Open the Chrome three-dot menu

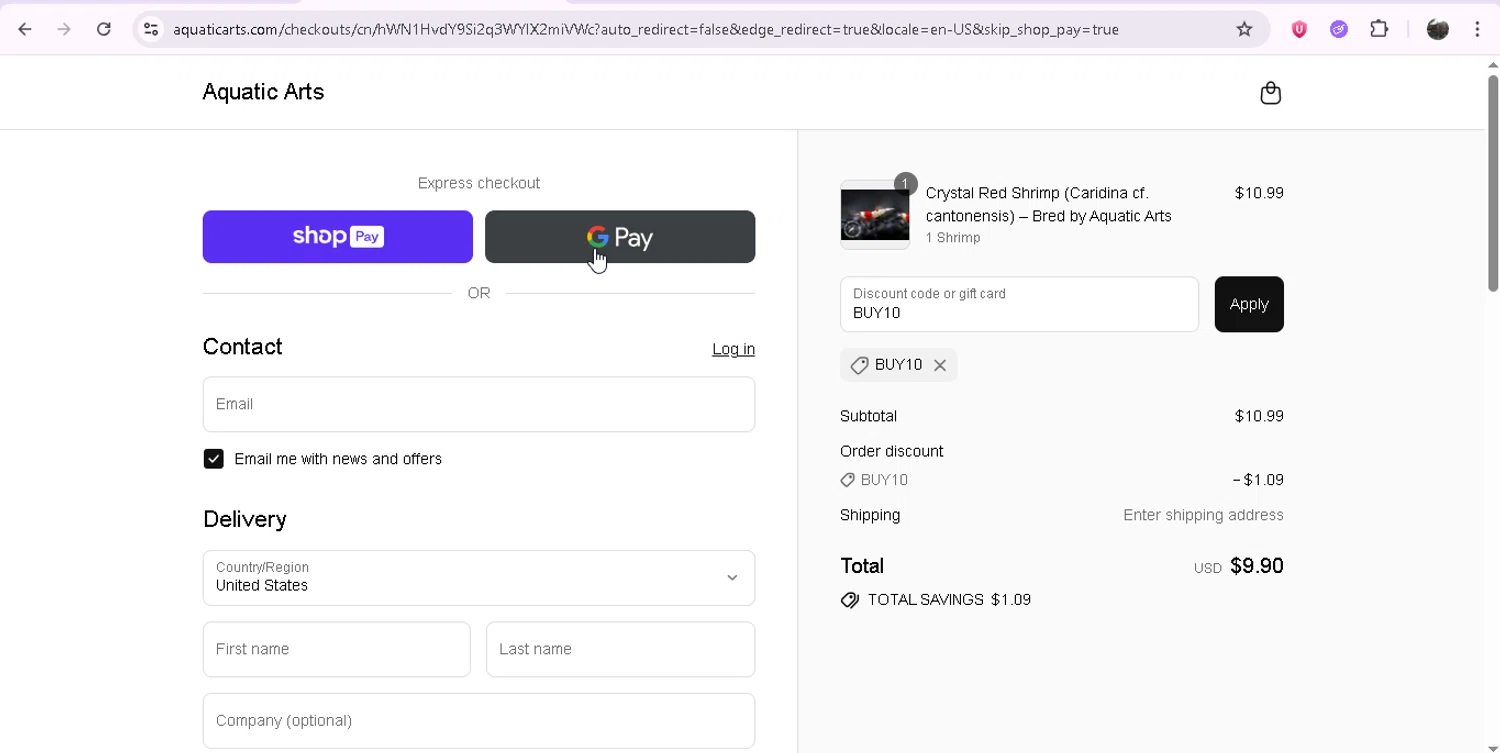tap(1477, 29)
